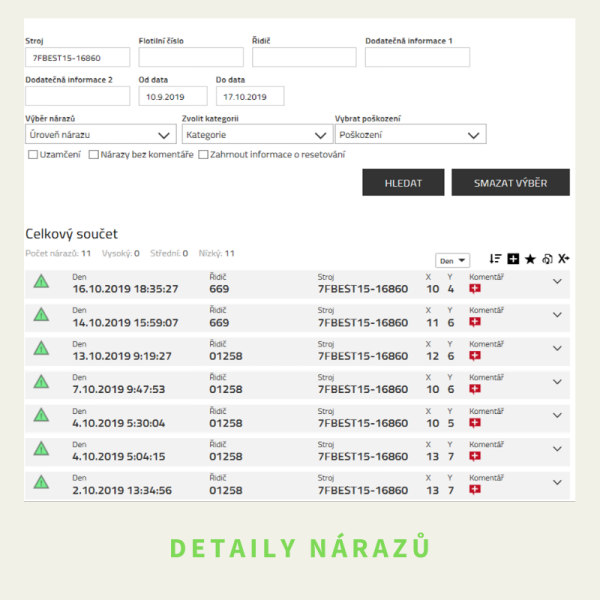Open the Den sorting dropdown
Viewport: 600px width, 600px height.
(454, 260)
